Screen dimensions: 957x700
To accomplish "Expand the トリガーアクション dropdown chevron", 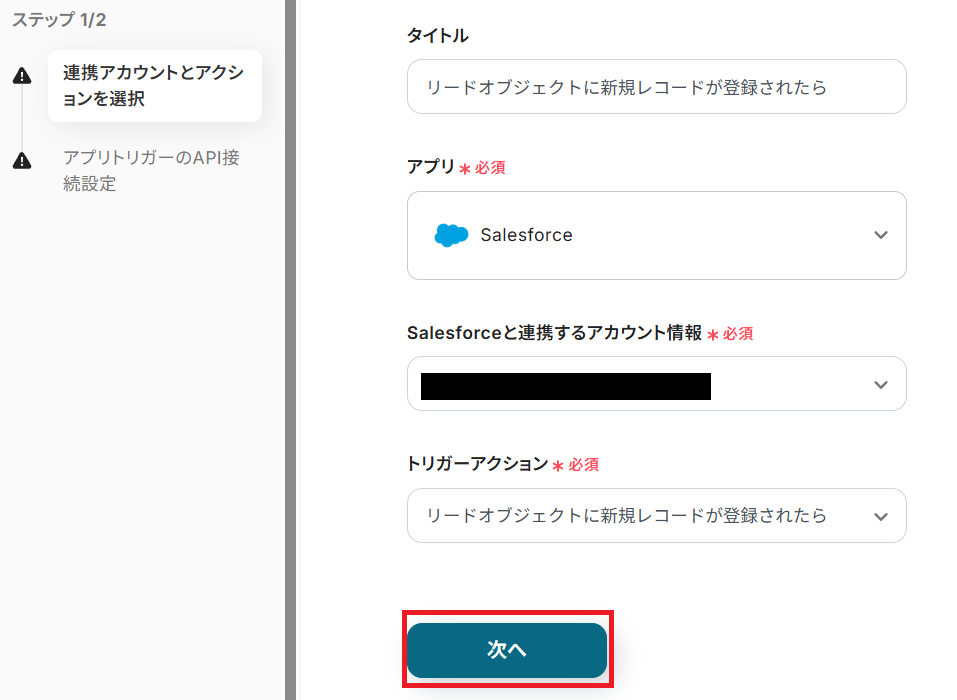I will (x=880, y=517).
